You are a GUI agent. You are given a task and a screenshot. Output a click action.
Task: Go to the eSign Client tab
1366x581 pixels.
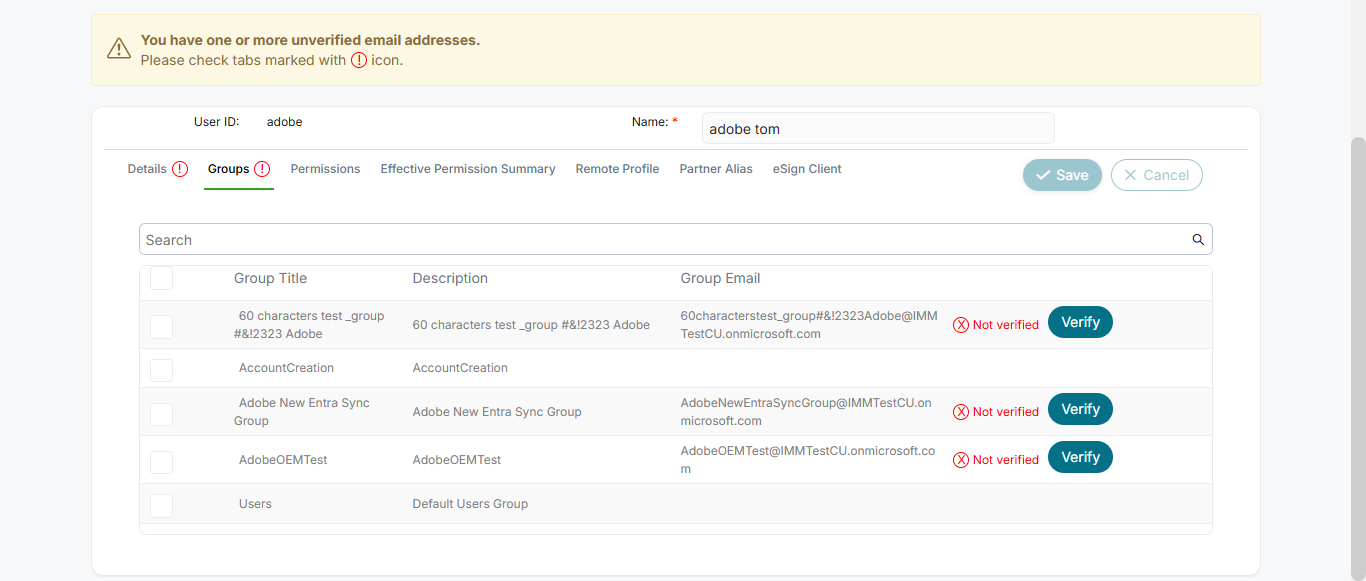point(807,169)
